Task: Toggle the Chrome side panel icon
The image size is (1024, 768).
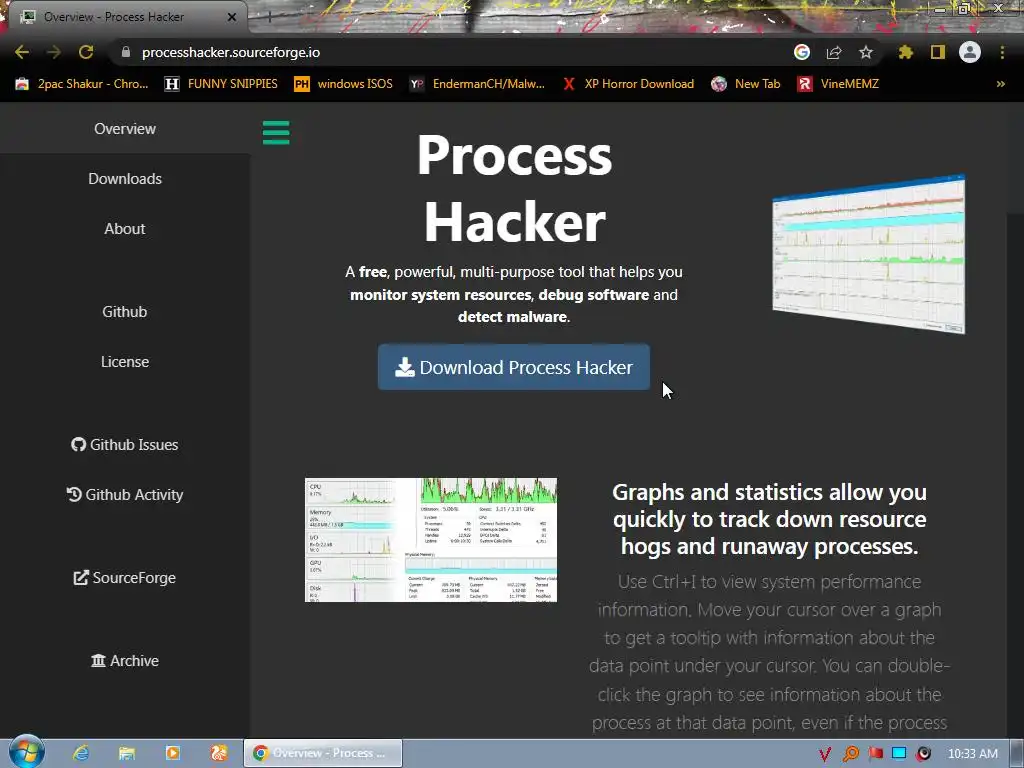Action: [938, 52]
